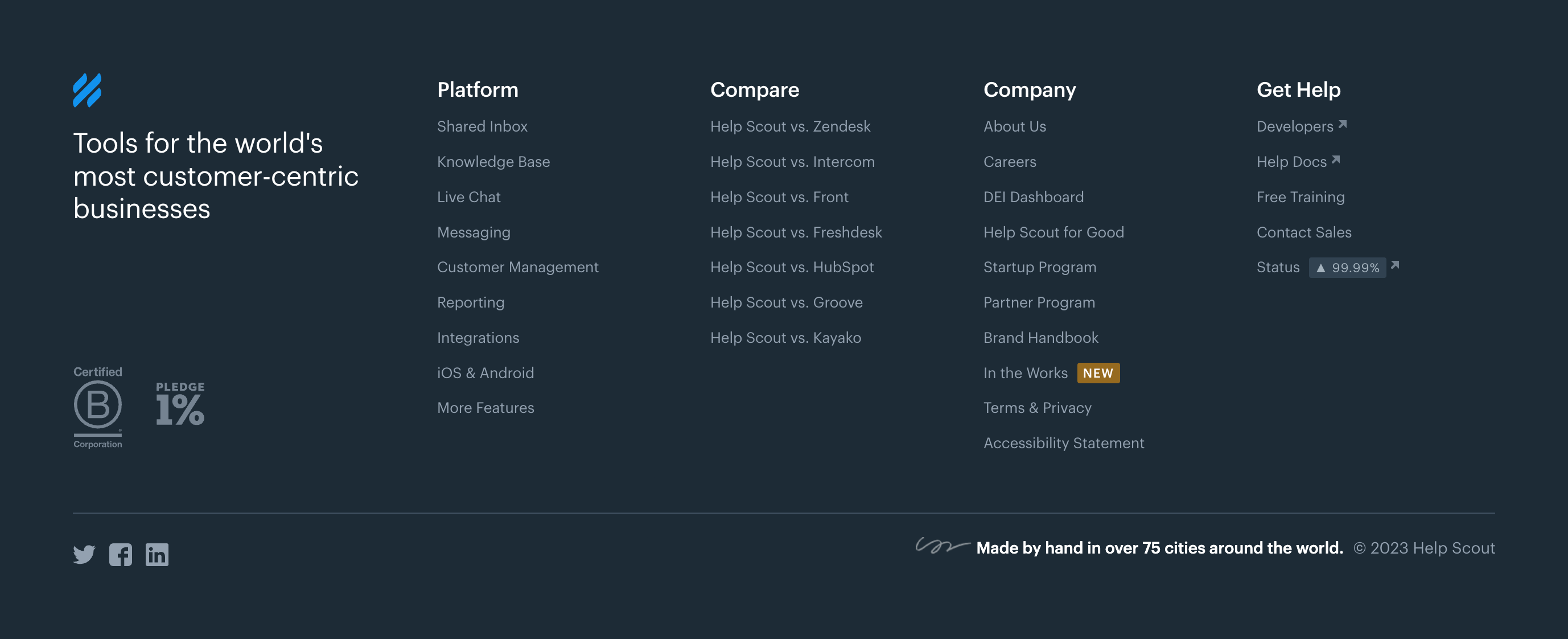Open Help Scout vs. Zendesk comparison
The height and width of the screenshot is (639, 1568).
pos(790,126)
